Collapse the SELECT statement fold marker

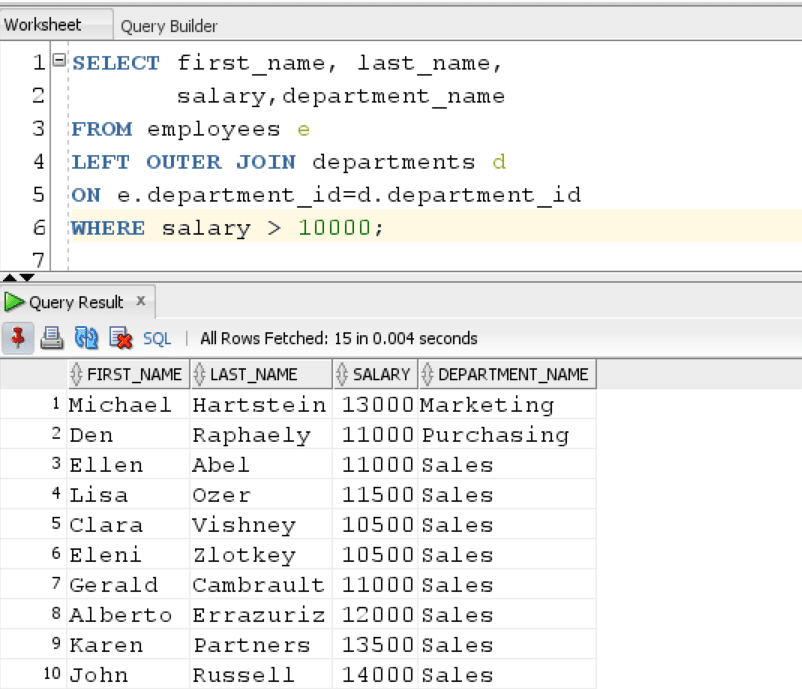tap(57, 61)
